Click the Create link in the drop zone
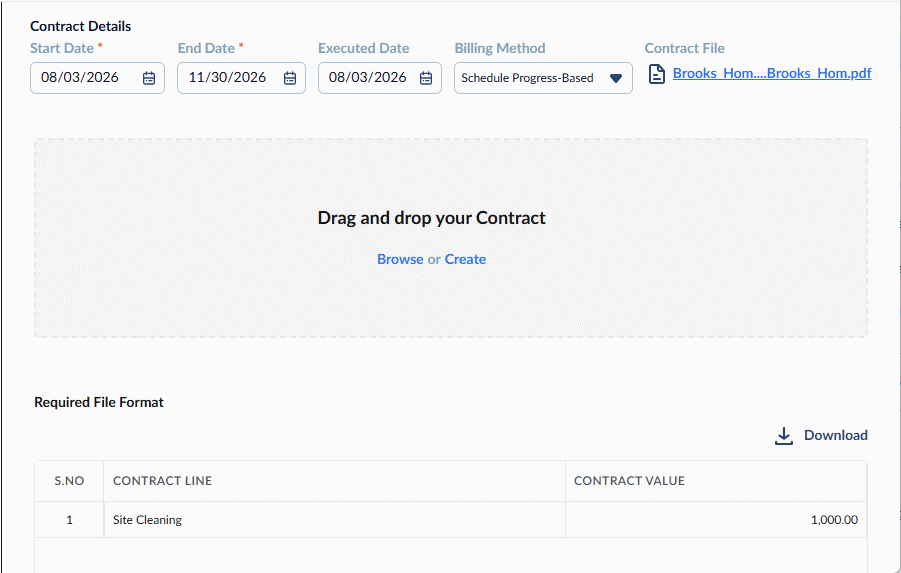The width and height of the screenshot is (901, 573). pos(465,259)
